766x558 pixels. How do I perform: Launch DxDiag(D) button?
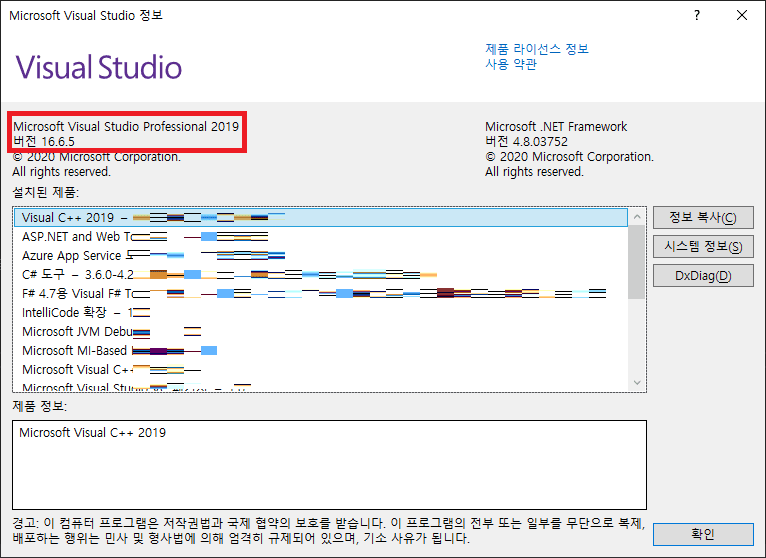pyautogui.click(x=703, y=276)
